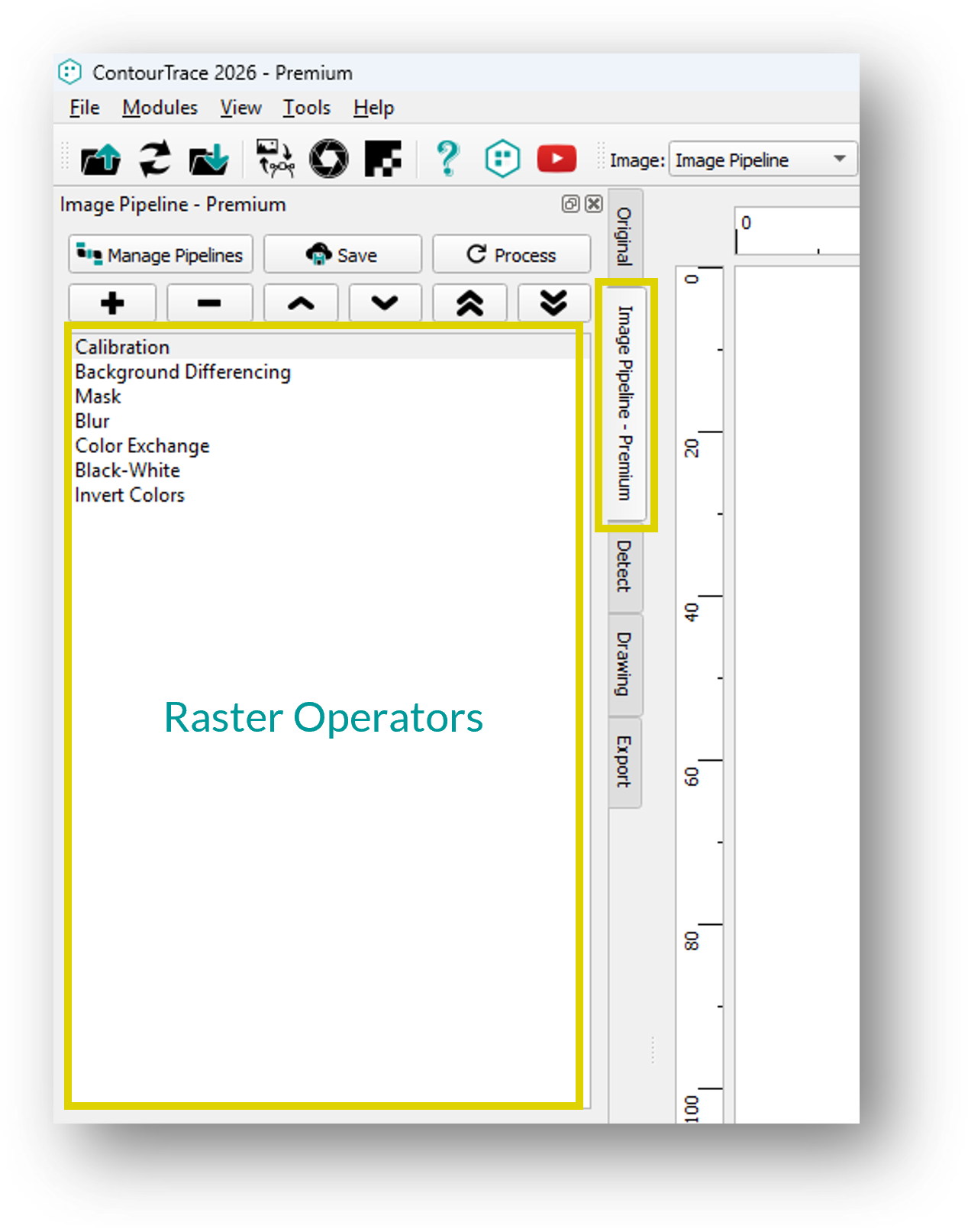Click the refresh arrows toolbar icon
The width and height of the screenshot is (968, 1232).
[155, 160]
